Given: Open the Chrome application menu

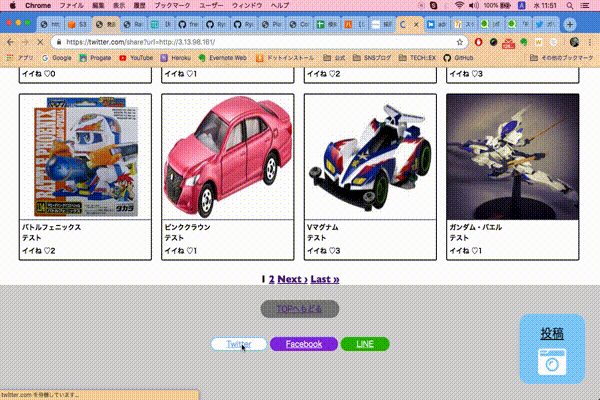Looking at the screenshot, I should pos(38,5).
